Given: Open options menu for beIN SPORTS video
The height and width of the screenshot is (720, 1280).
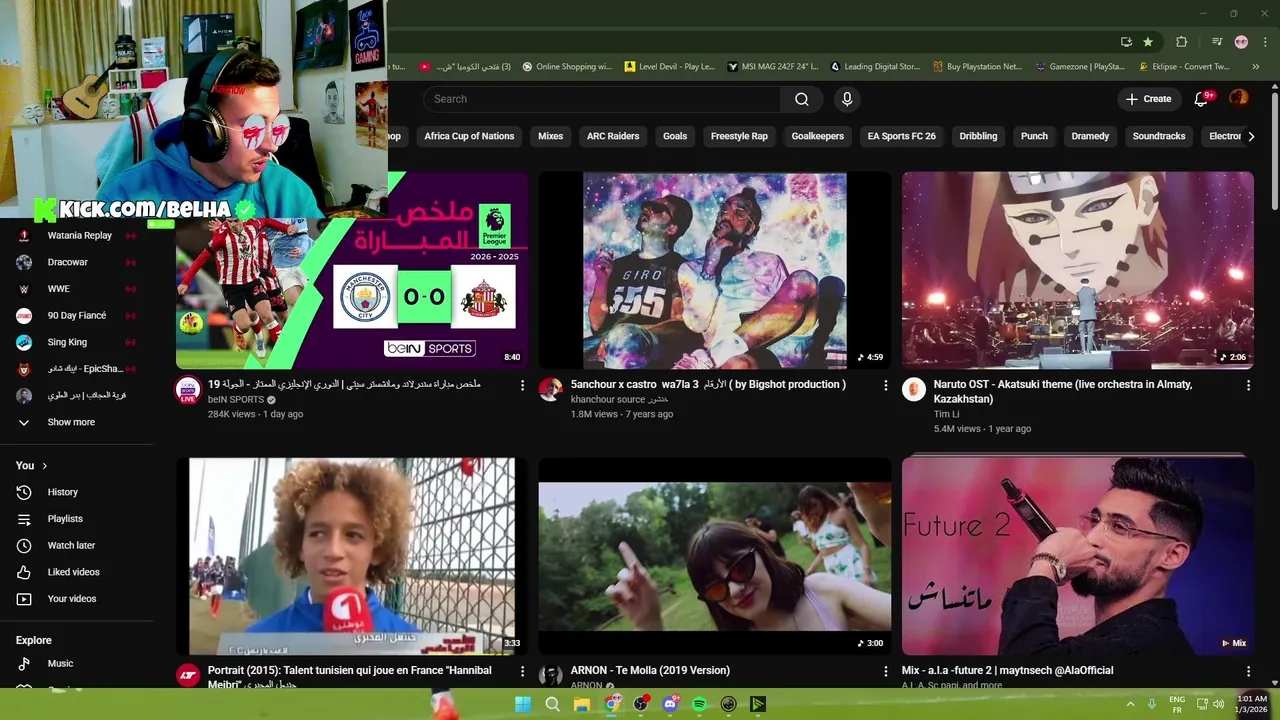Looking at the screenshot, I should click(x=522, y=385).
